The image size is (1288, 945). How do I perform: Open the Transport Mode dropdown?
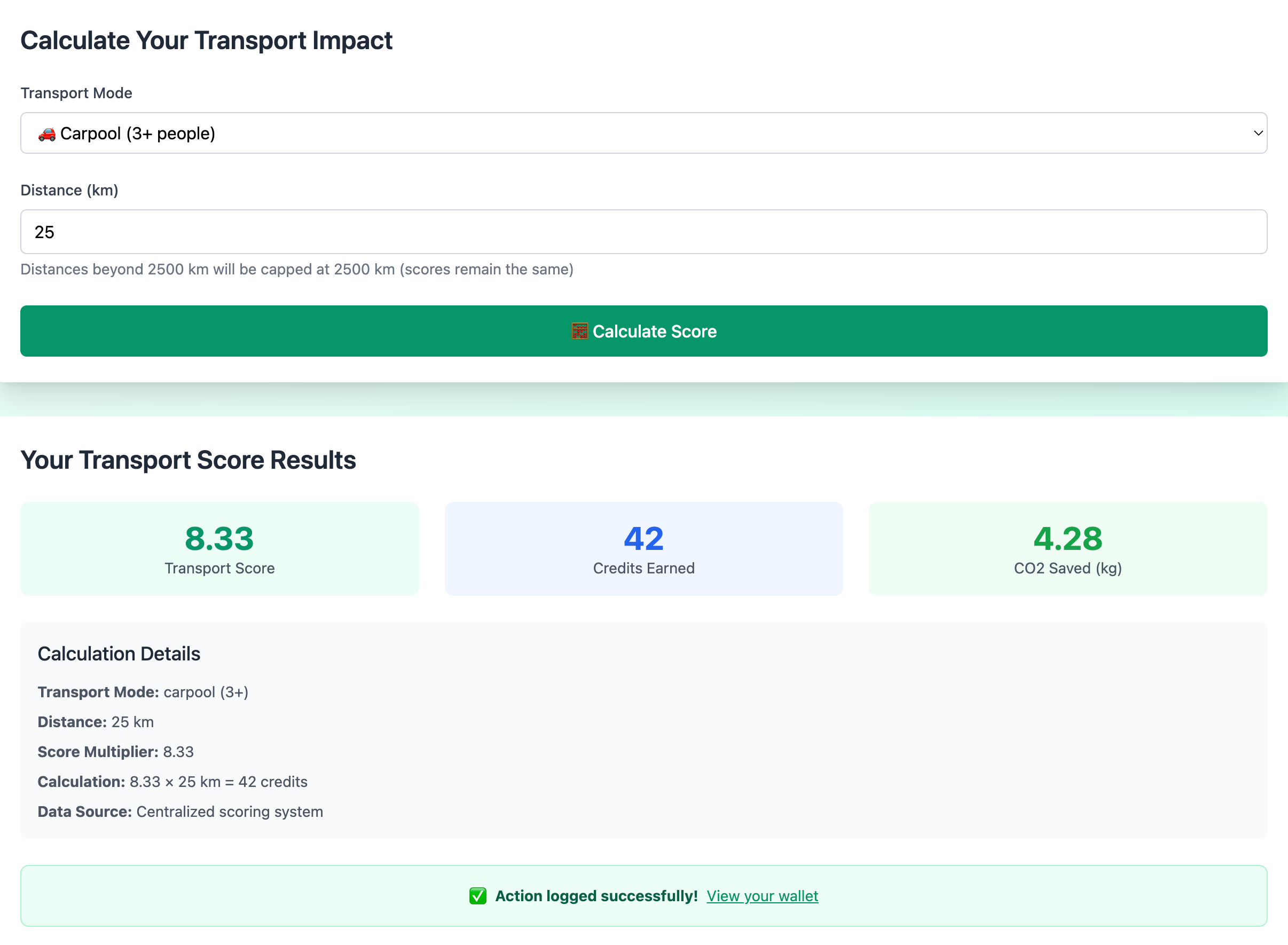(x=643, y=133)
